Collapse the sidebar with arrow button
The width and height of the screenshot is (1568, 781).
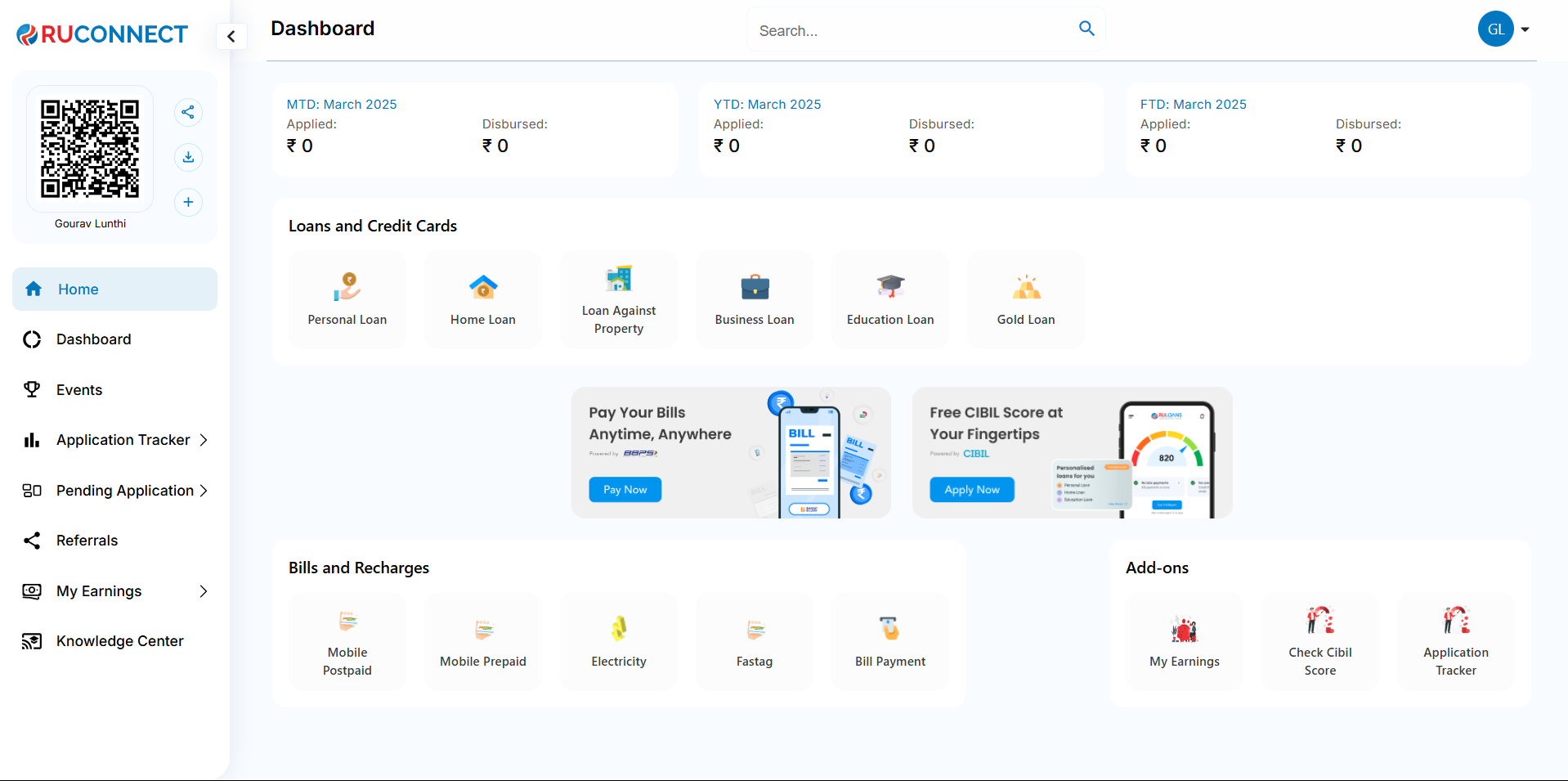pos(231,36)
